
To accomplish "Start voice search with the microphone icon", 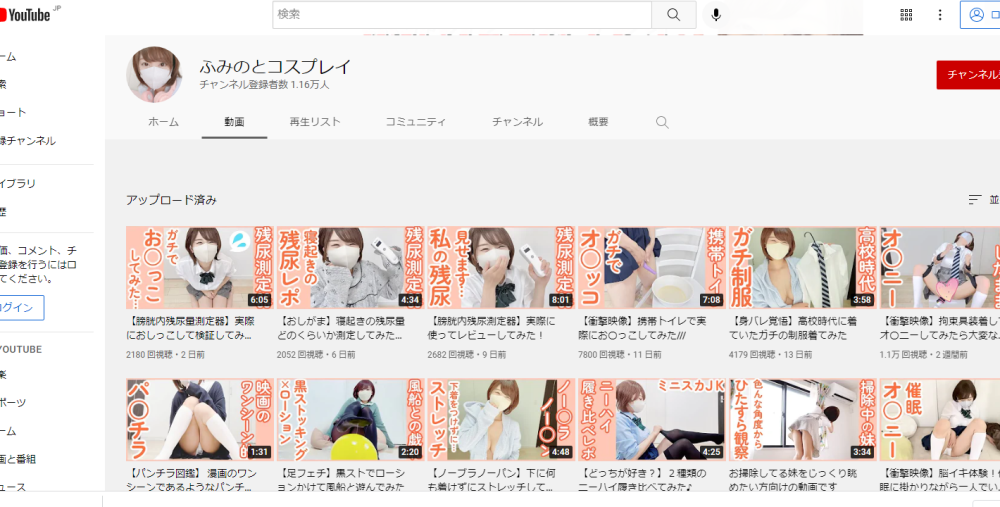I will tap(716, 15).
